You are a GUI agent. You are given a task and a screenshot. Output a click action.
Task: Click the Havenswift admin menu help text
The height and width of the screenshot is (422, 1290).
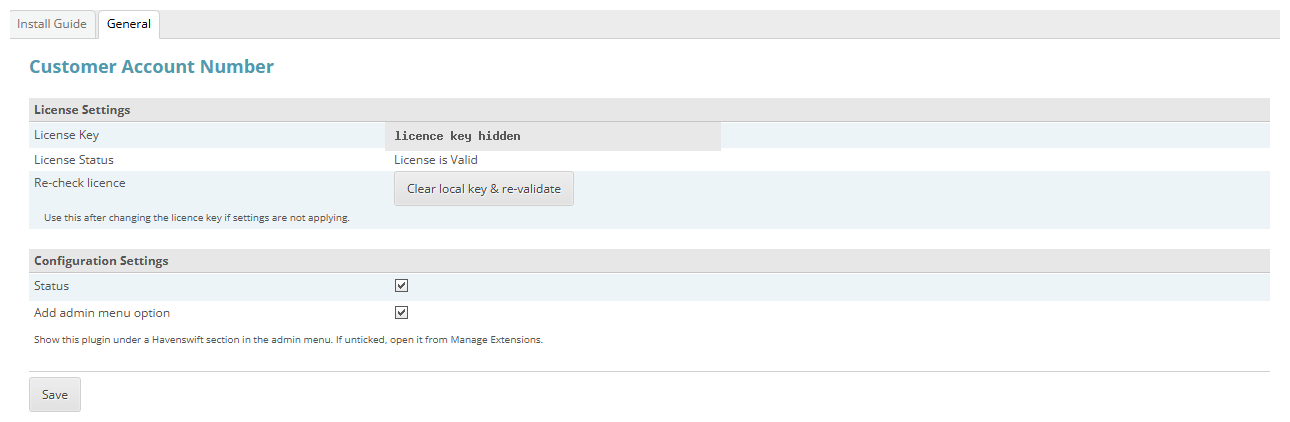coord(288,340)
